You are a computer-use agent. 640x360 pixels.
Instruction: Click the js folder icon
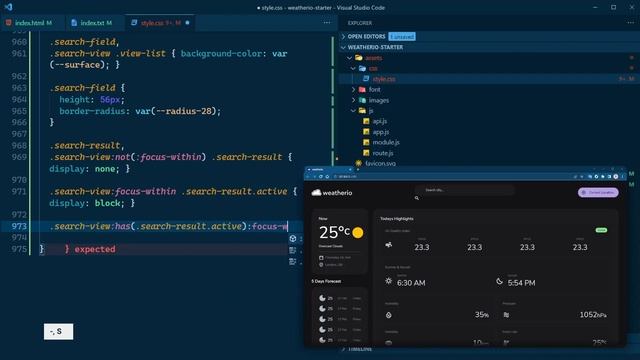362,111
